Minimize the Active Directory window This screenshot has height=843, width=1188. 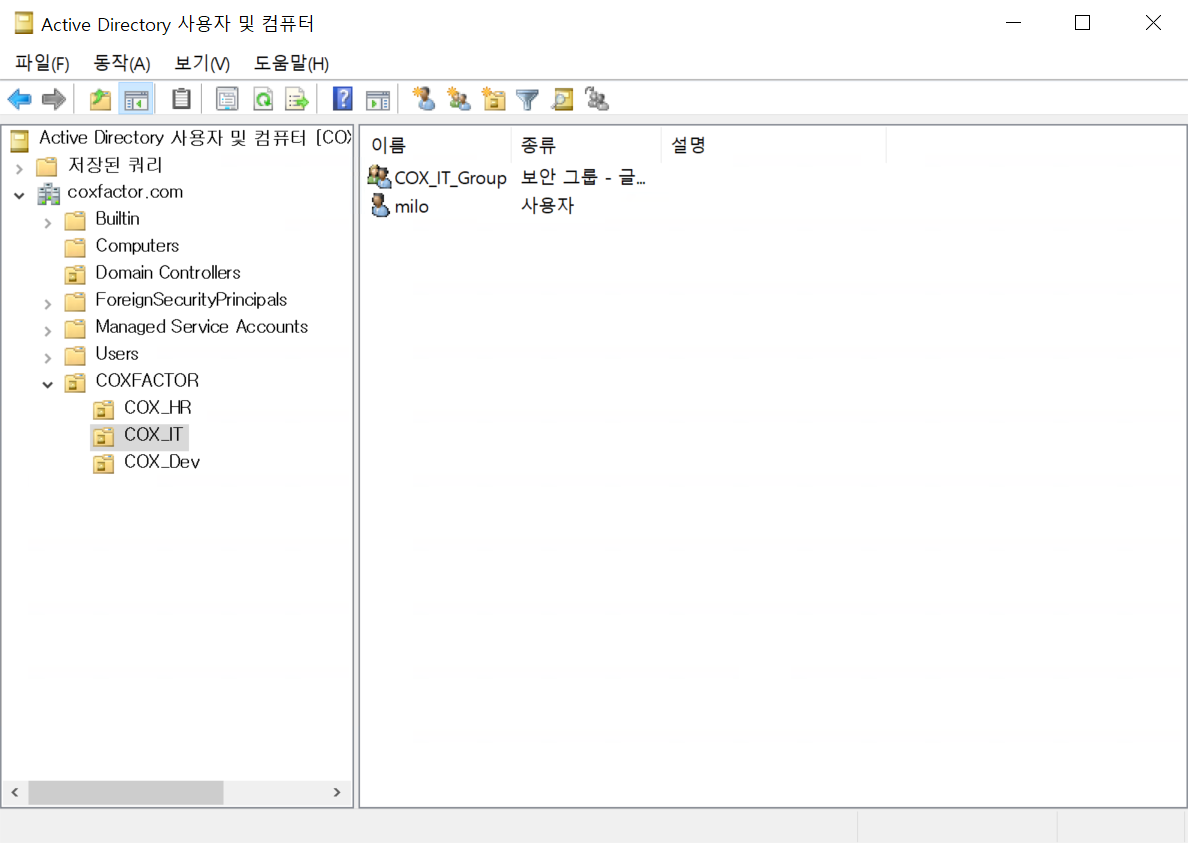pos(1013,23)
